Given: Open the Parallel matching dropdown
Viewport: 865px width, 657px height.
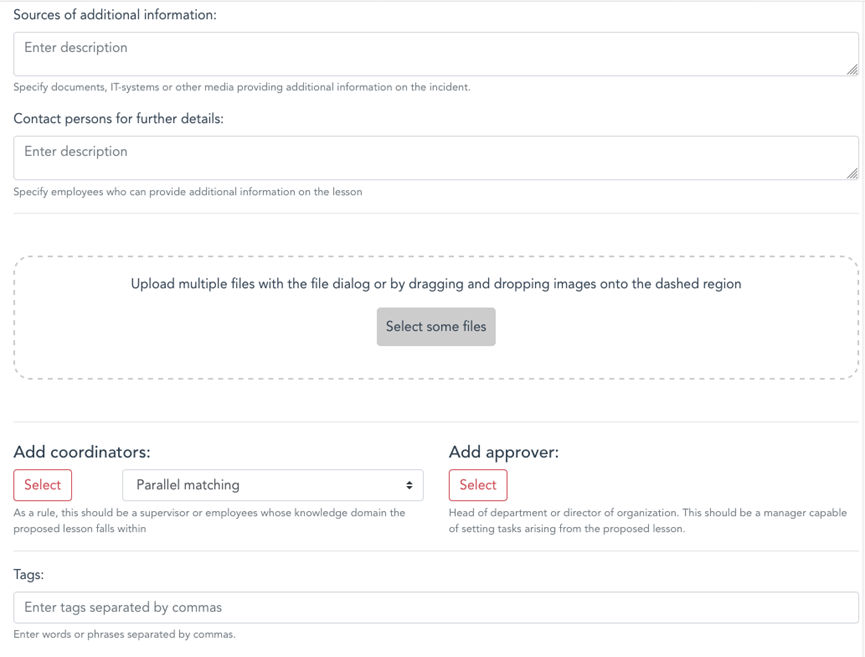Looking at the screenshot, I should 273,485.
